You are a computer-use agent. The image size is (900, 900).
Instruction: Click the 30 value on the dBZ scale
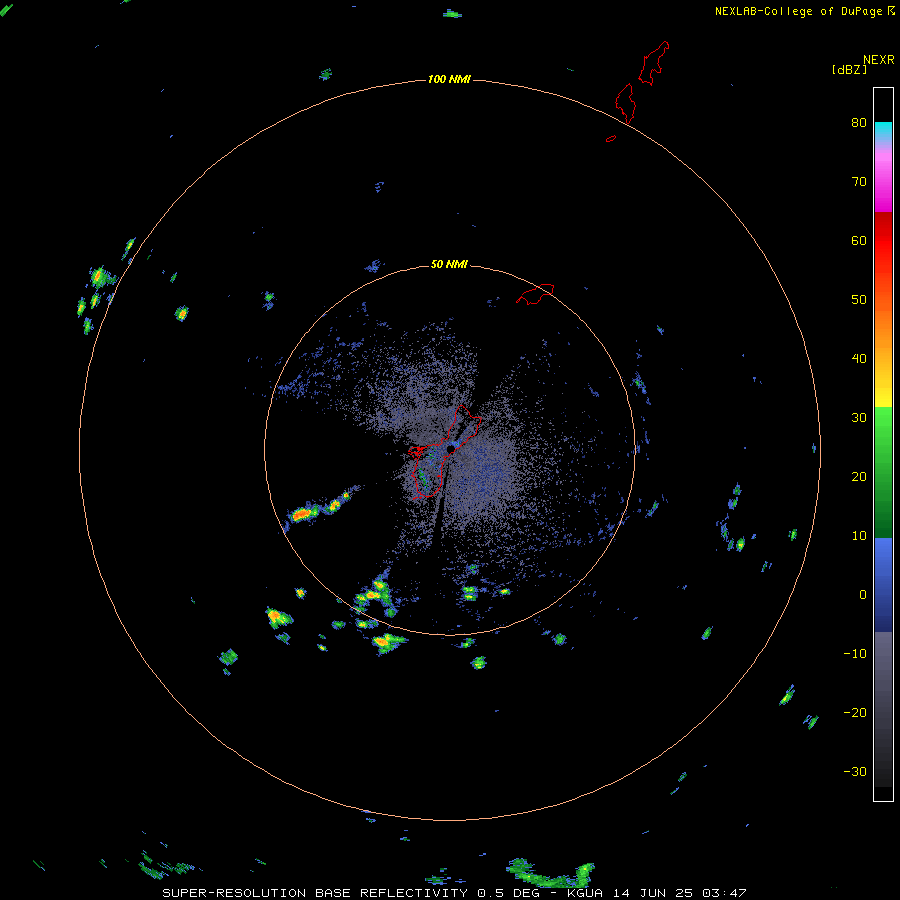pos(859,417)
